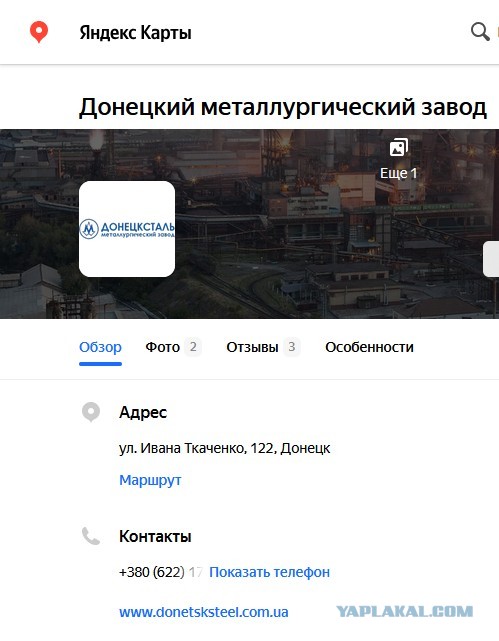Click the Отзывы count badge 3
Viewport: 499px width, 641px height.
point(292,347)
